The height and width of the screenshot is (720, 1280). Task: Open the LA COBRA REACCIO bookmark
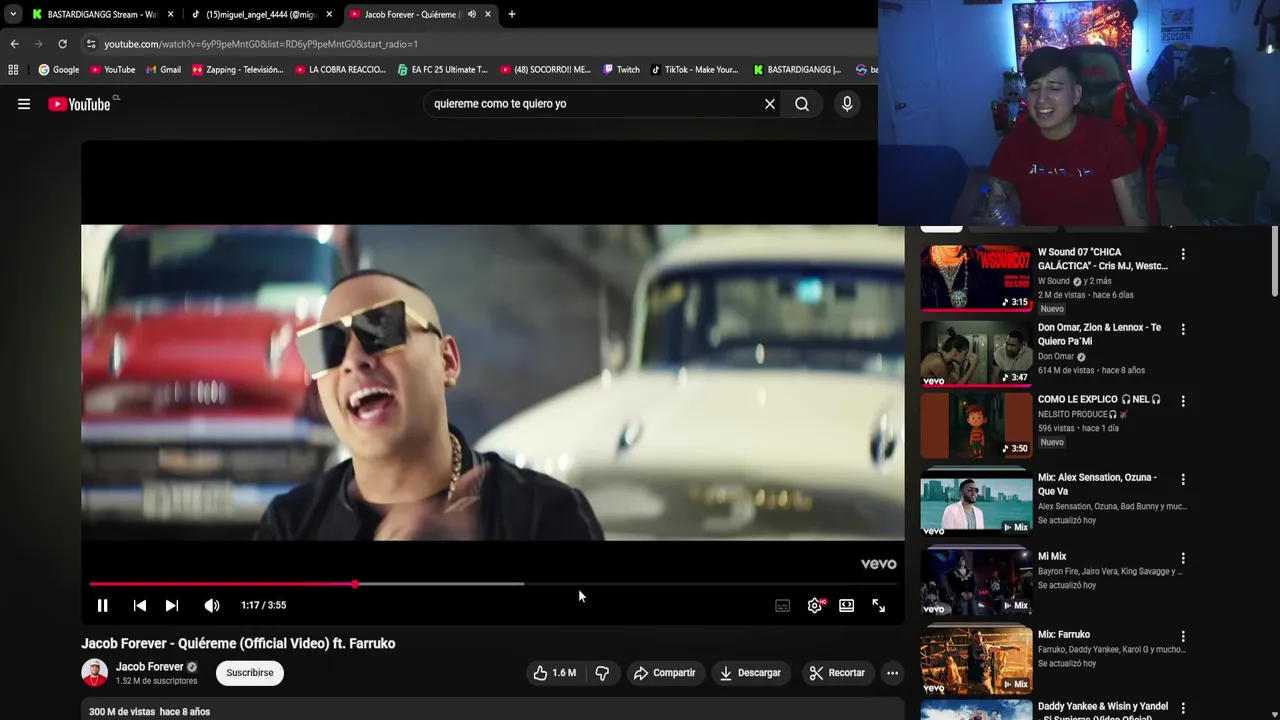click(341, 70)
